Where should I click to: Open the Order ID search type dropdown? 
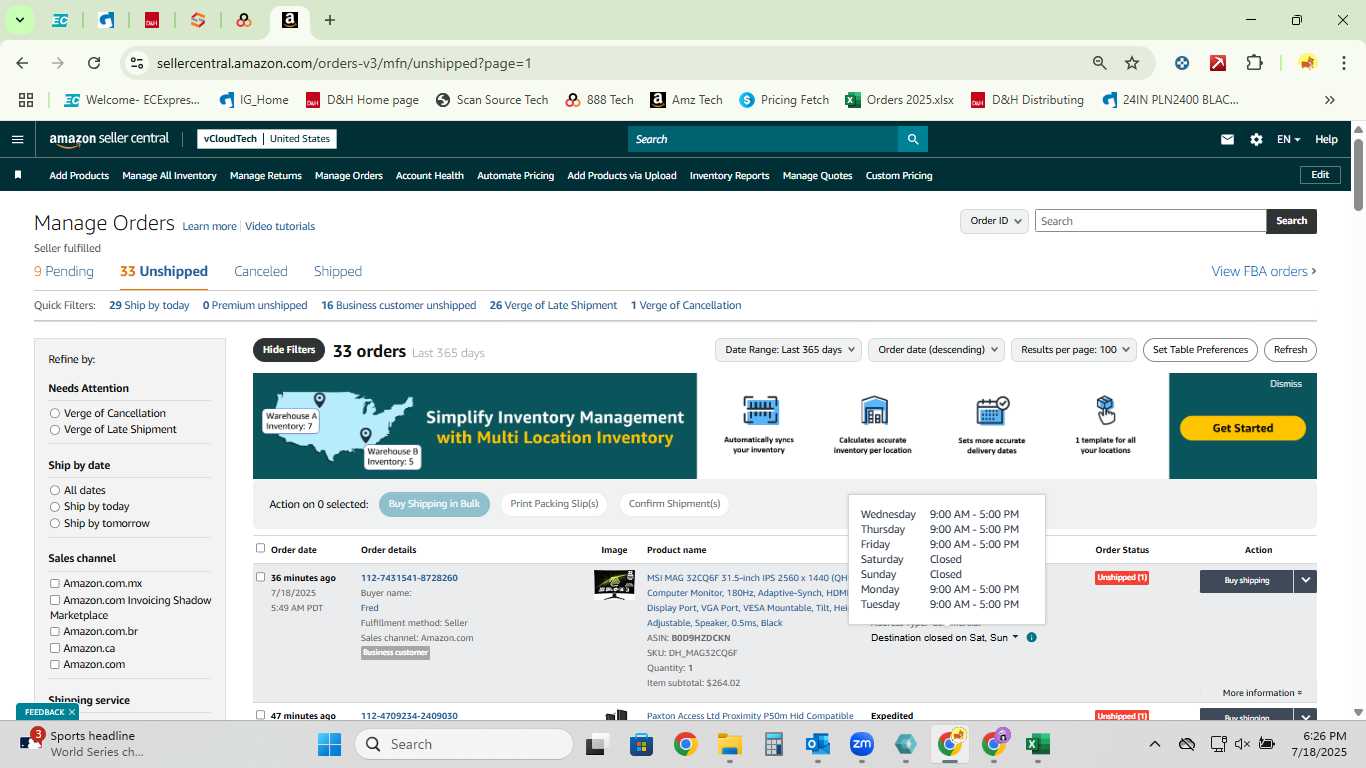pyautogui.click(x=994, y=221)
